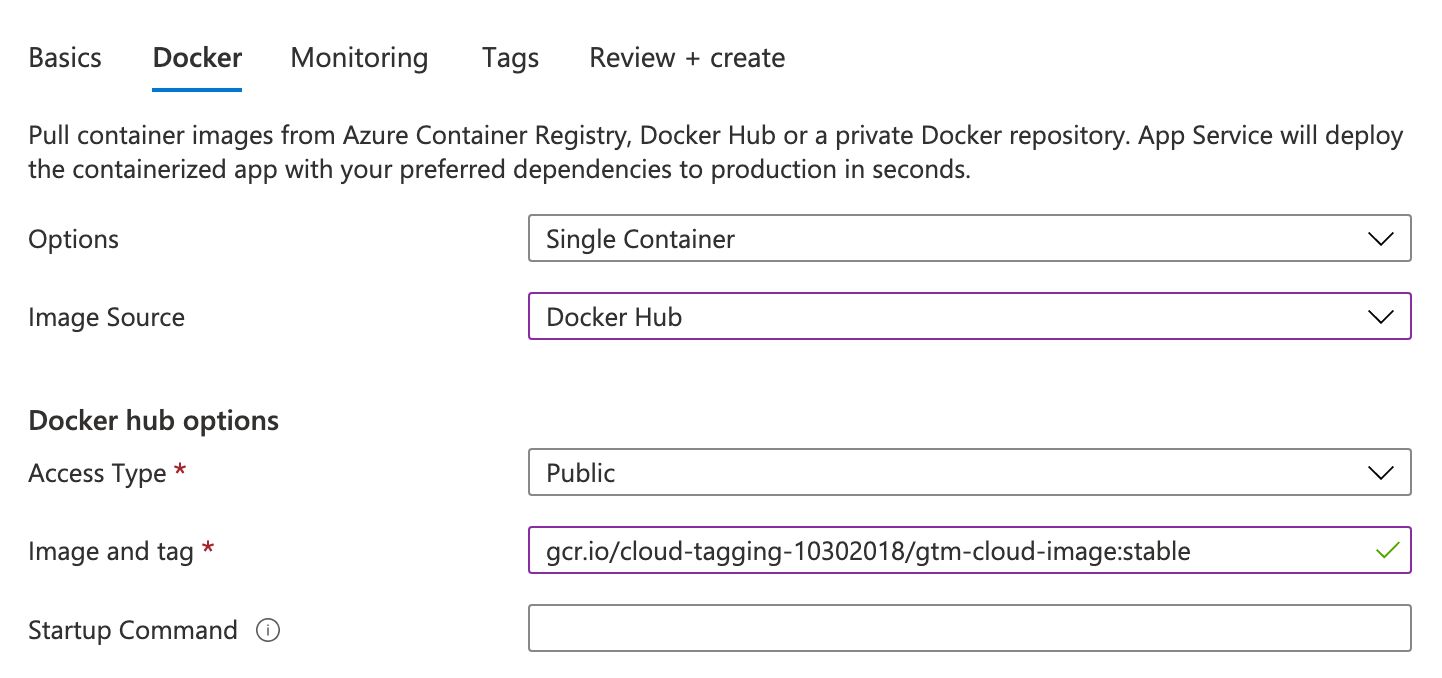
Task: Open the Monitoring tab
Action: (x=359, y=58)
